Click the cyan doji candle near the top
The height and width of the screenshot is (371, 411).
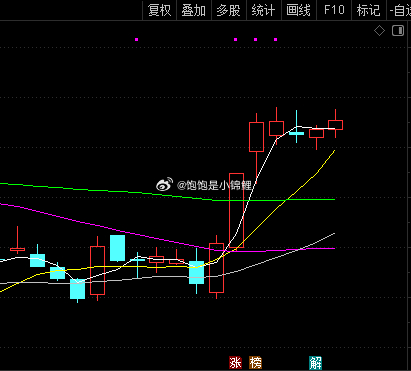click(296, 133)
